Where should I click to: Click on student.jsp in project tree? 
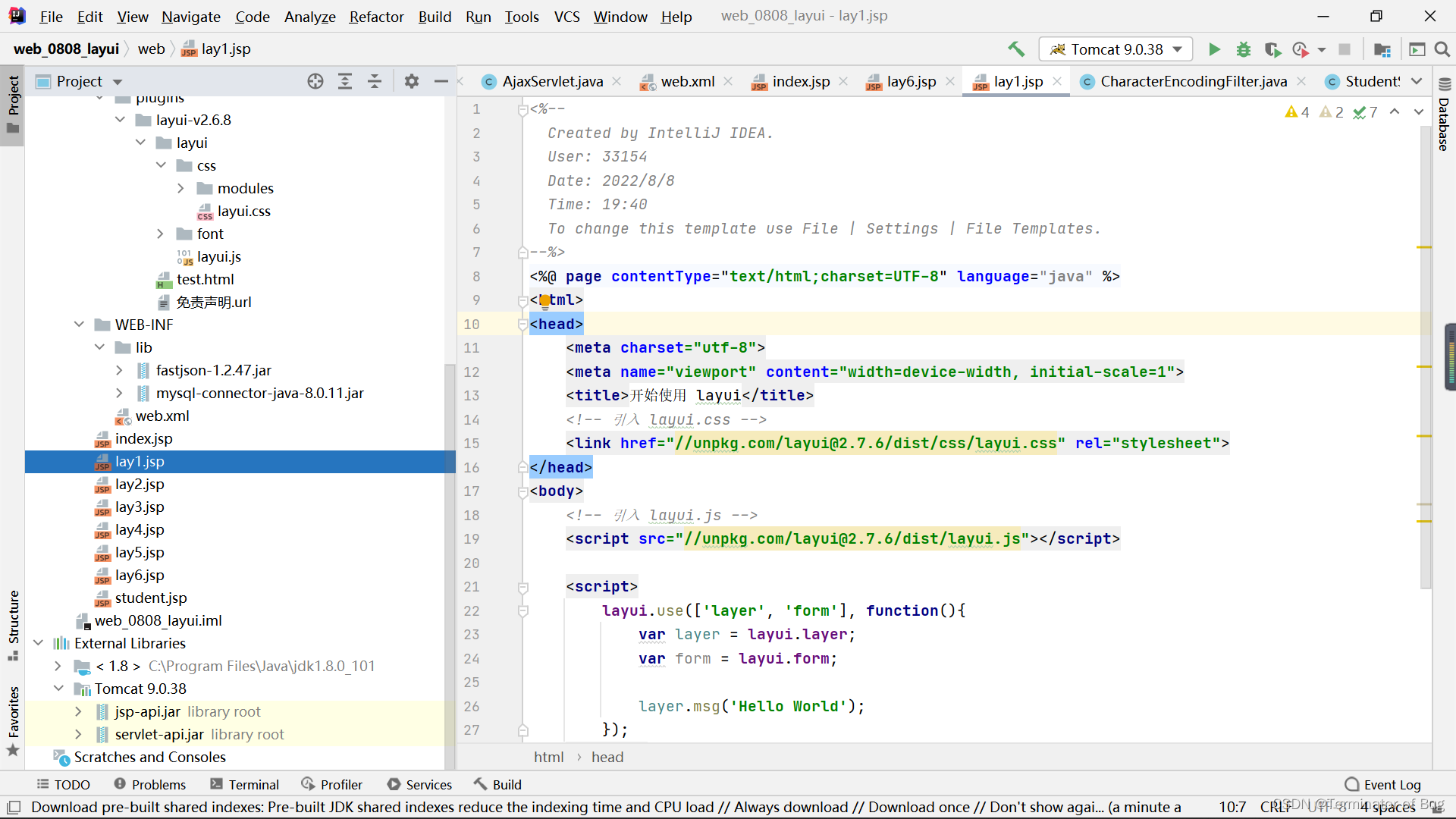coord(151,597)
